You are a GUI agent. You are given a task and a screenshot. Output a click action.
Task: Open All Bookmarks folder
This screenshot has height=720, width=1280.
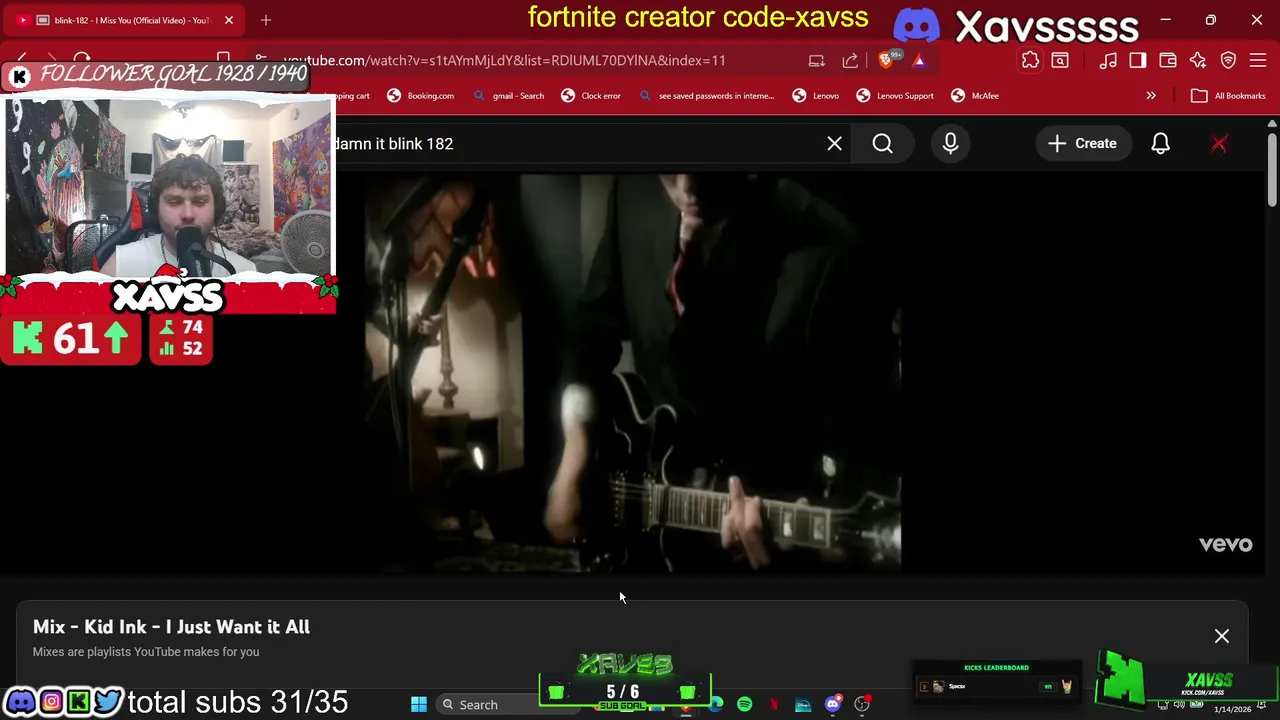coord(1229,96)
